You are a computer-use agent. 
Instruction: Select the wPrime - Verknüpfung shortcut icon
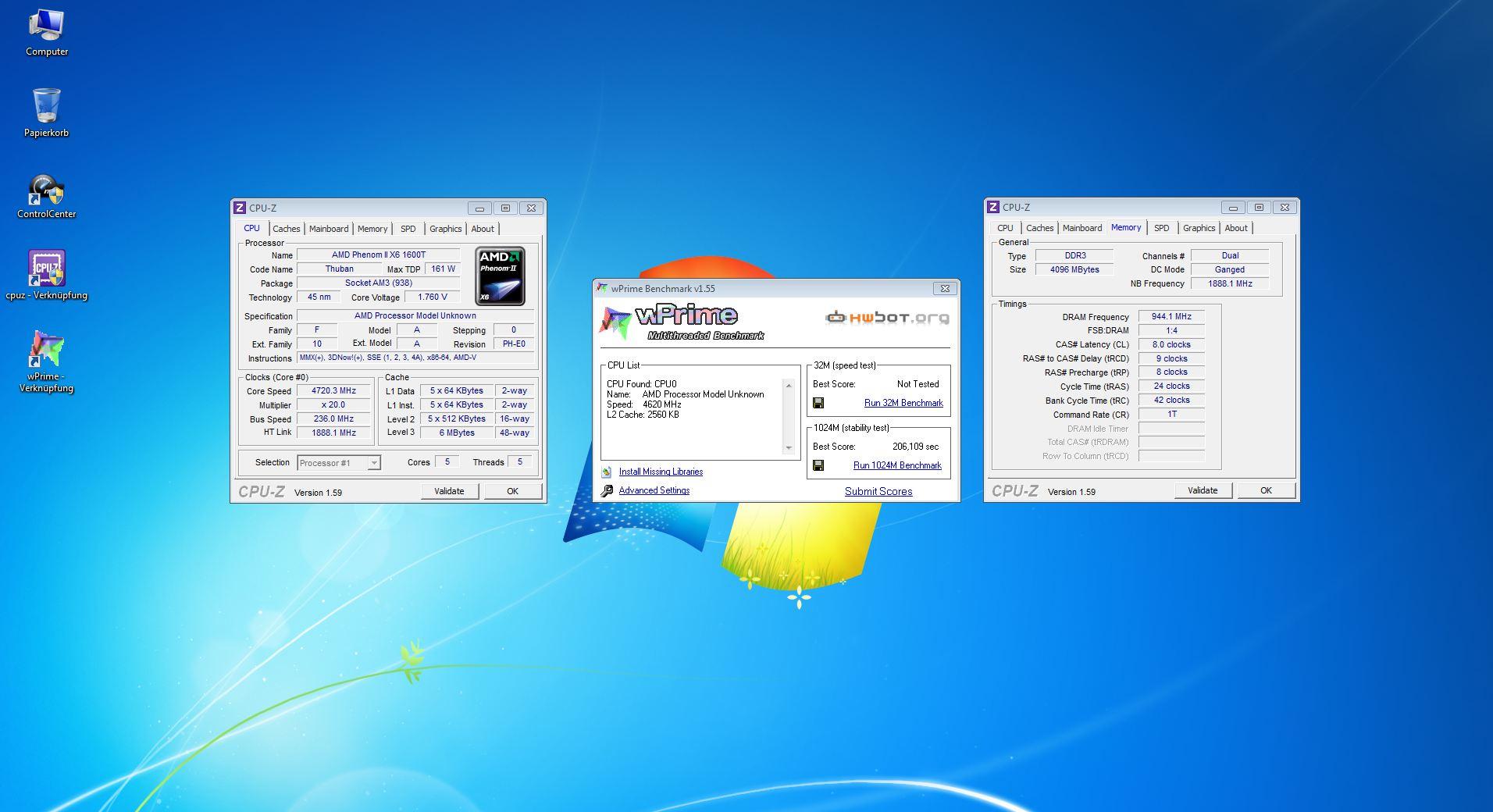(x=46, y=361)
